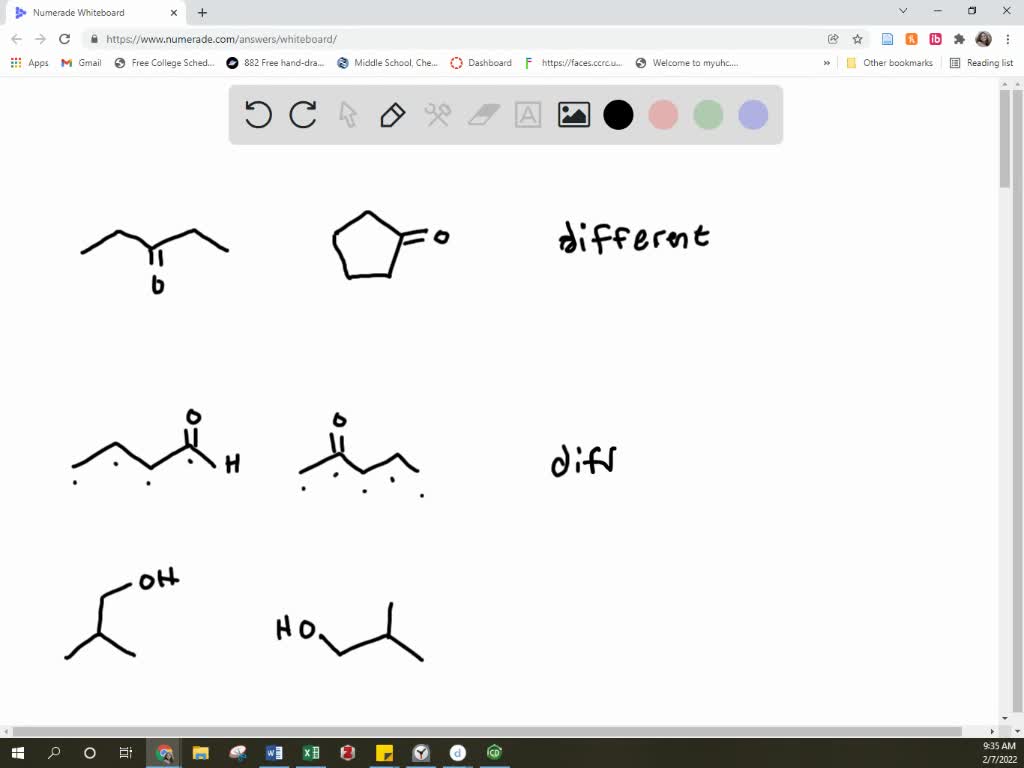Open the Apps bookmark
This screenshot has width=1024, height=768.
coord(30,63)
